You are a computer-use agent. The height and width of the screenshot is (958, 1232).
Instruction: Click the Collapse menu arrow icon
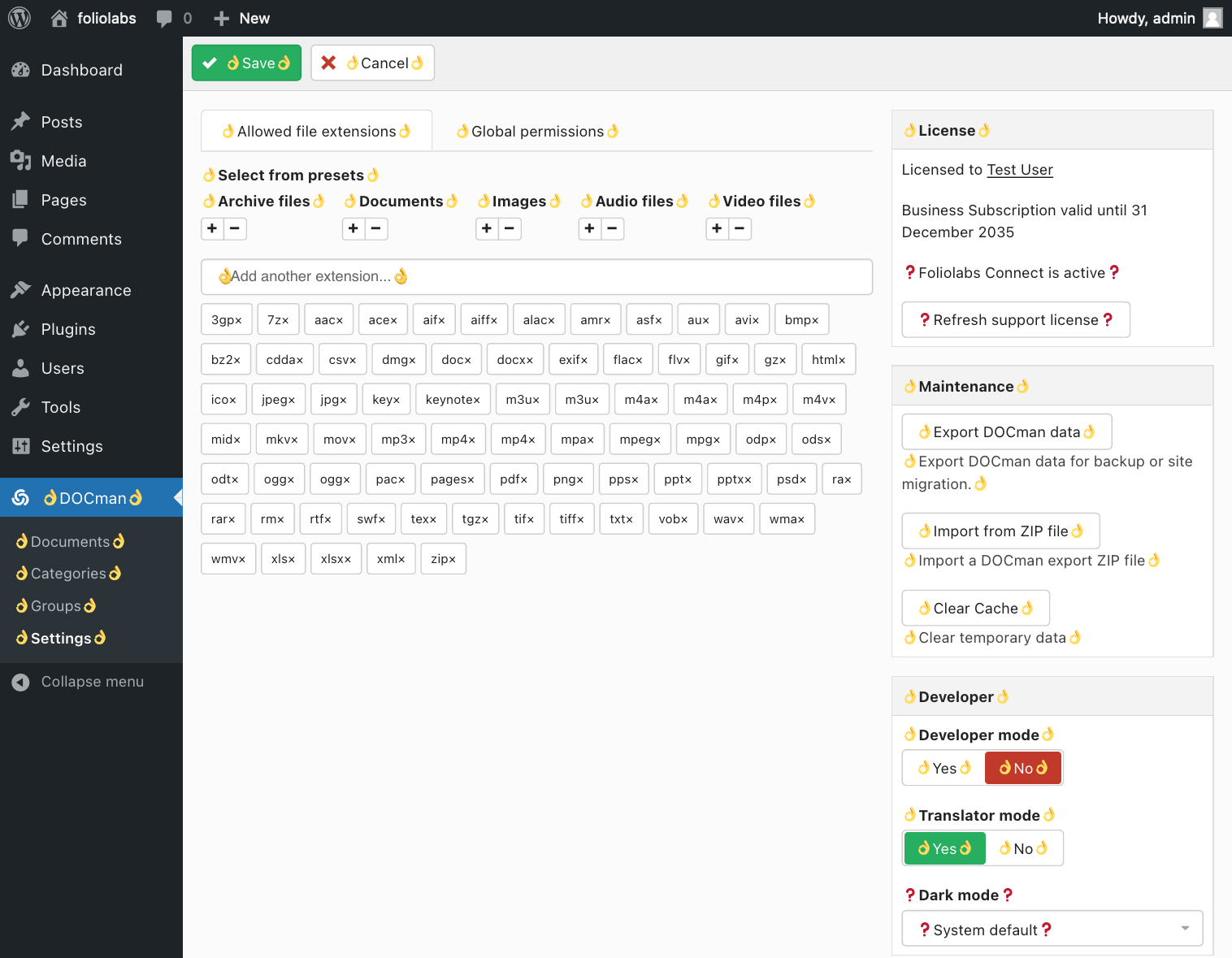point(21,683)
